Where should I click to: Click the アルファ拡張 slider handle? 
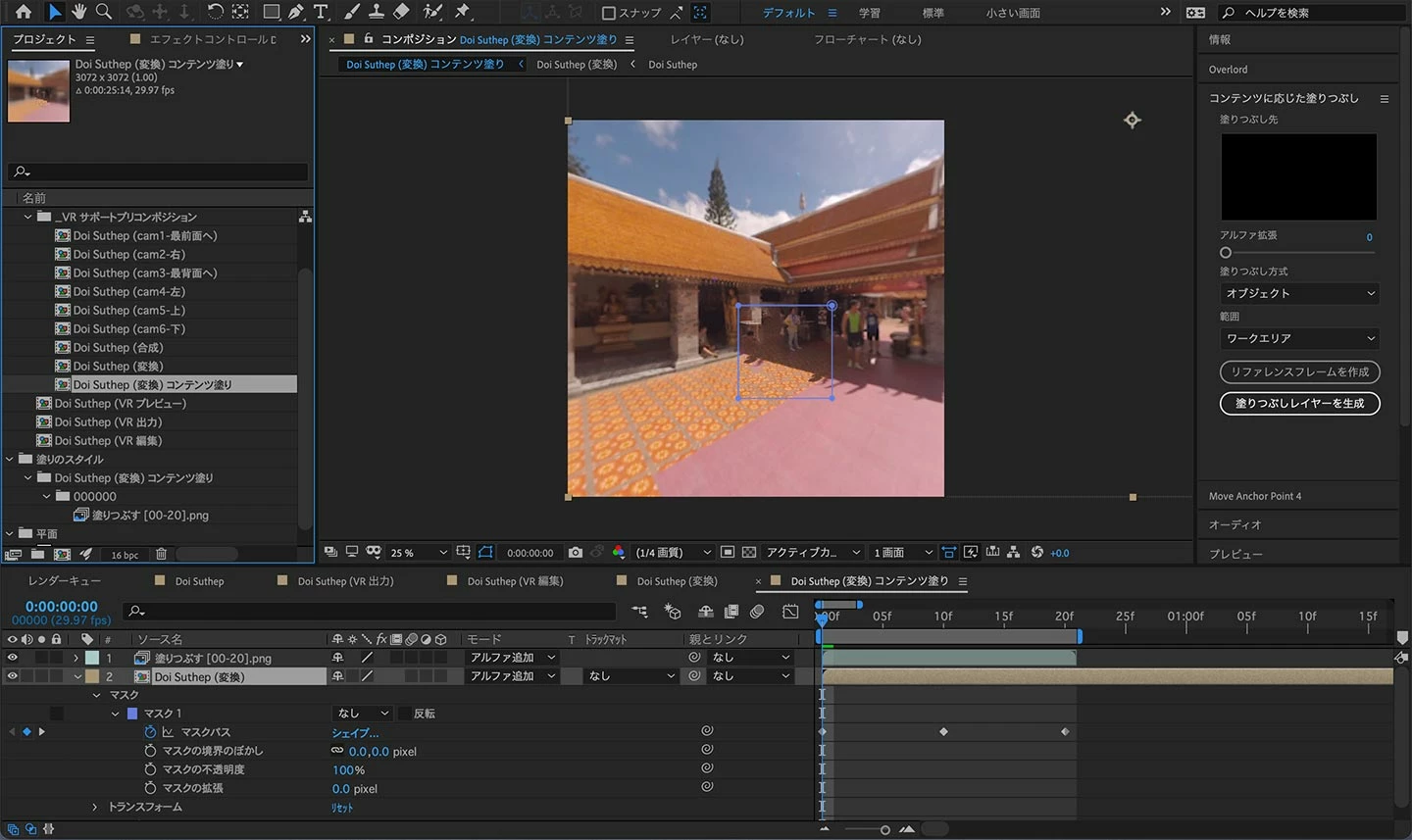coord(1226,253)
